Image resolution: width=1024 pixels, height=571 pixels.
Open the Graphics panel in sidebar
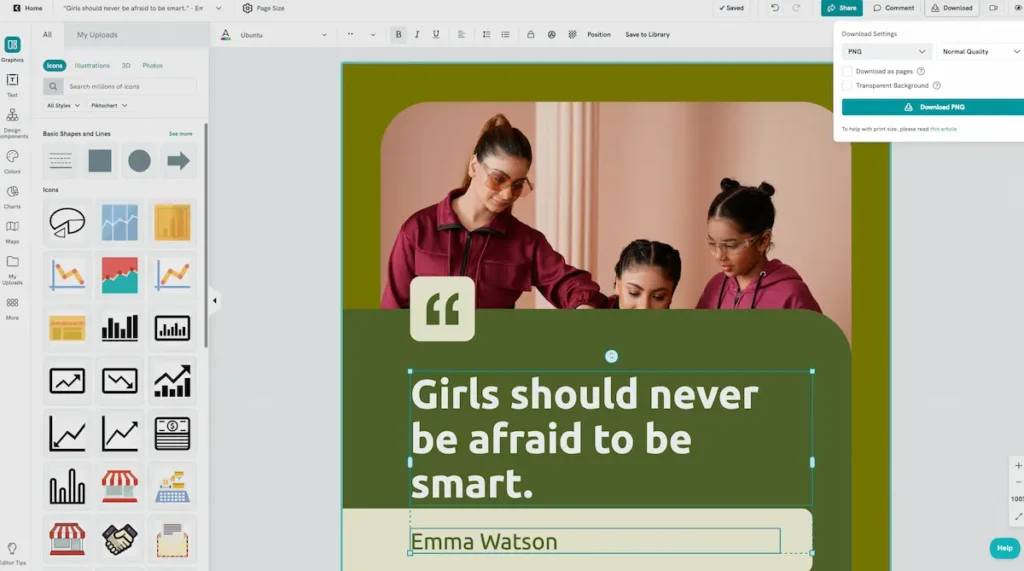[12, 49]
